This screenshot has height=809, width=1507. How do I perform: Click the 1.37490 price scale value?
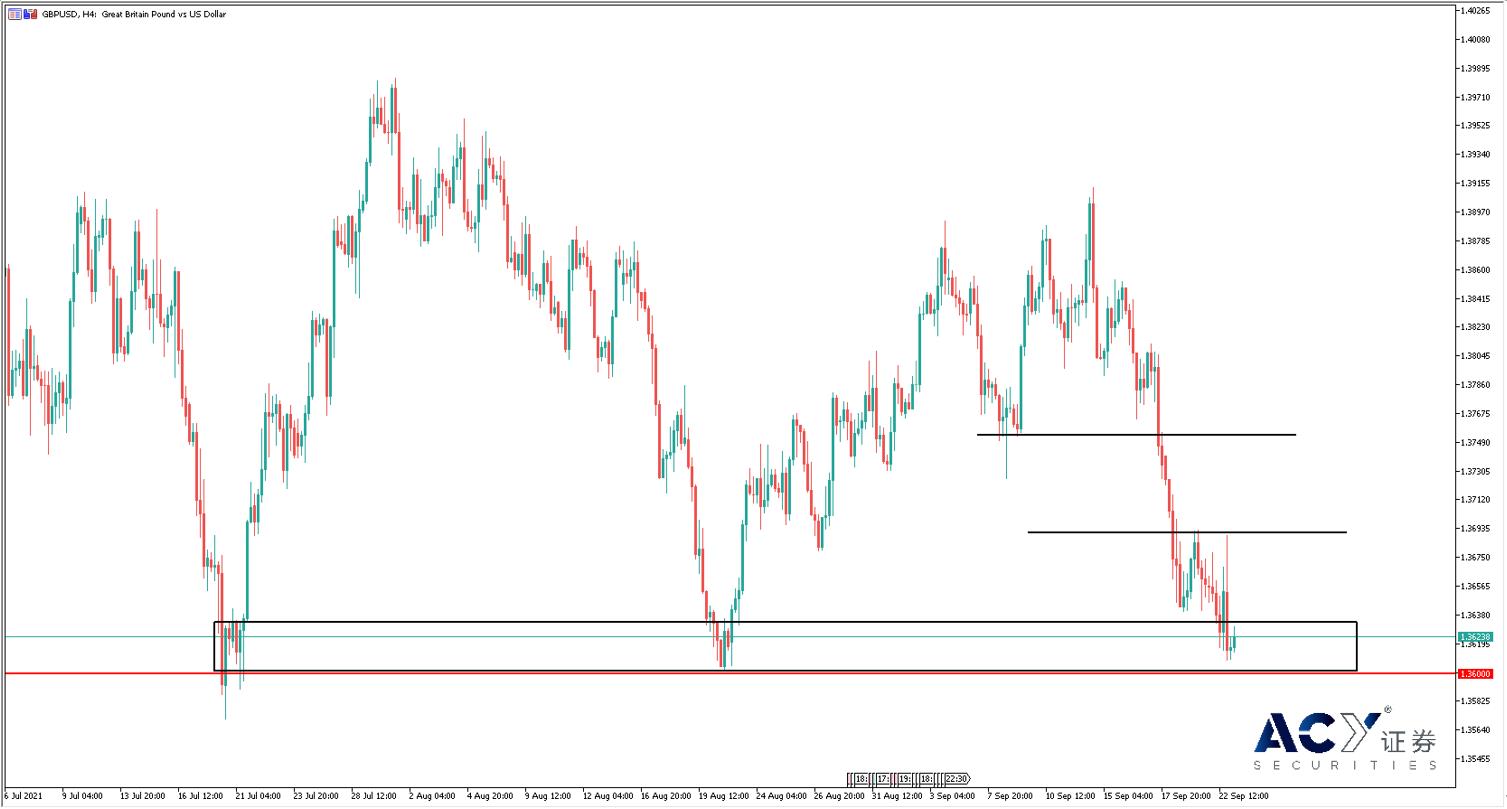click(x=1477, y=442)
